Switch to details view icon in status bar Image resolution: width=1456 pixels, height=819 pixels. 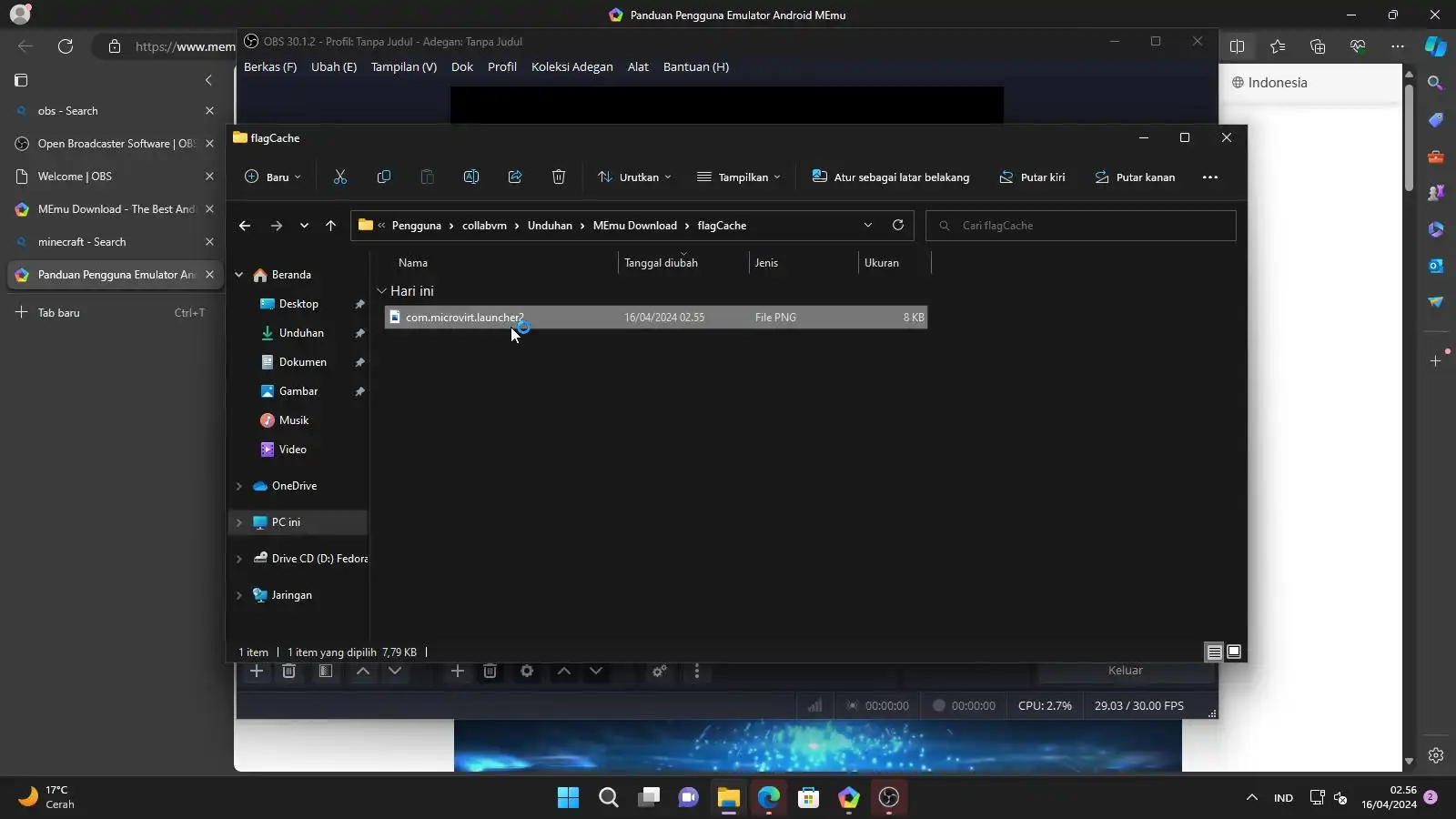(1214, 652)
